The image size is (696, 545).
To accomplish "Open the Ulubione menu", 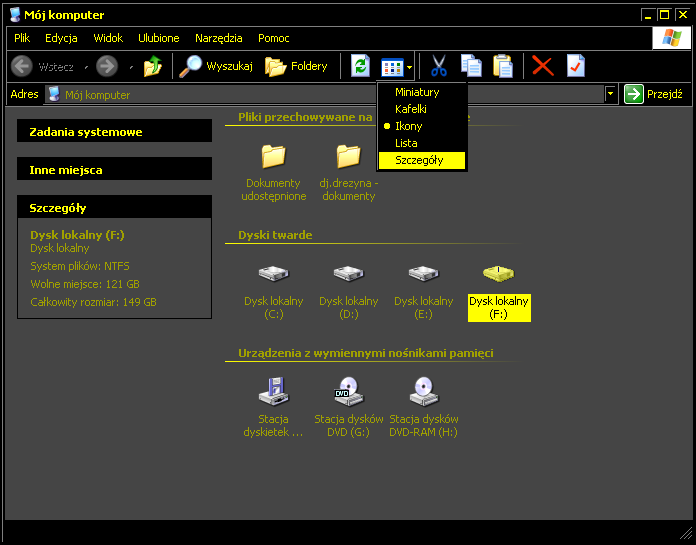I will (159, 38).
